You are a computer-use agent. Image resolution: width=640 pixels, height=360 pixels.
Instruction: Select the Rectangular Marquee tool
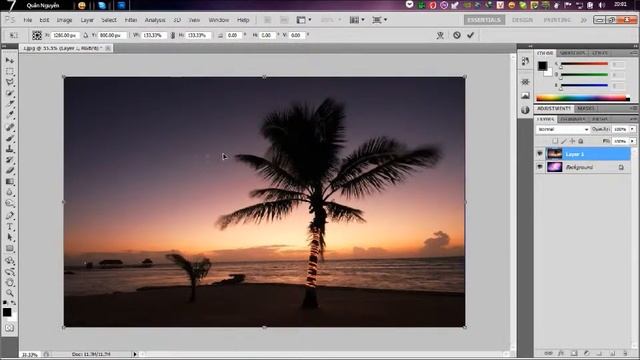click(x=10, y=71)
